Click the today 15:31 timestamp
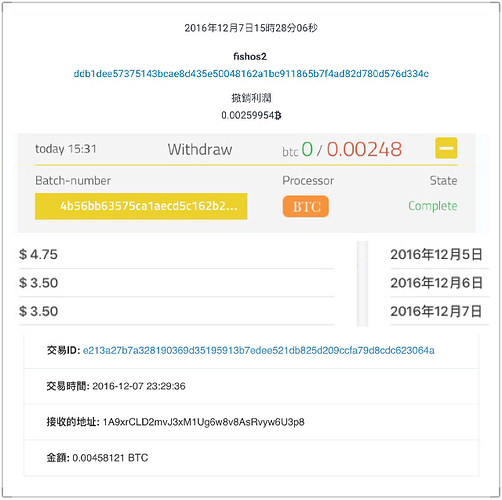 [x=66, y=149]
